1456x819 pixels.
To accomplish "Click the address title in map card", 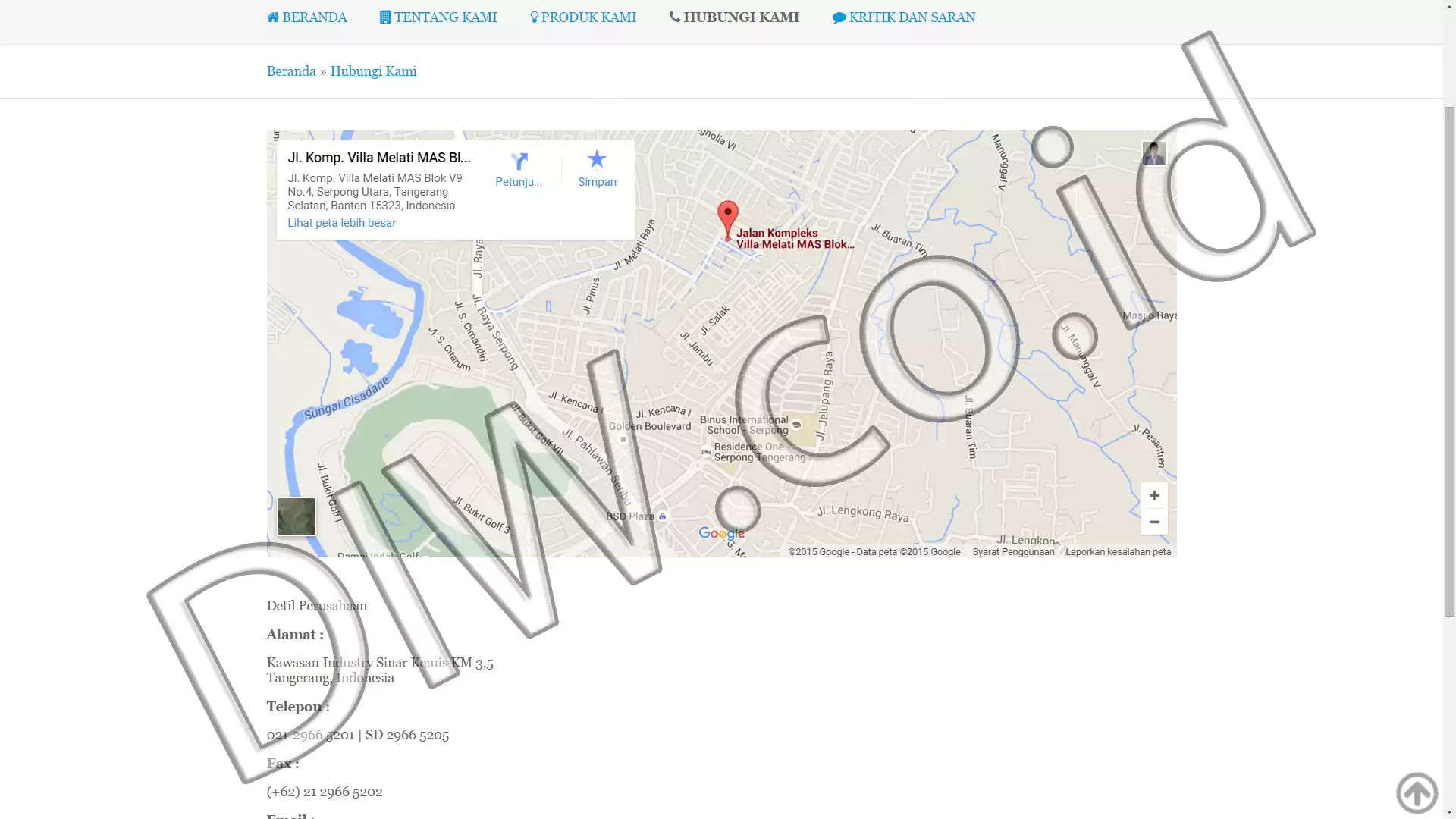I will 379,158.
